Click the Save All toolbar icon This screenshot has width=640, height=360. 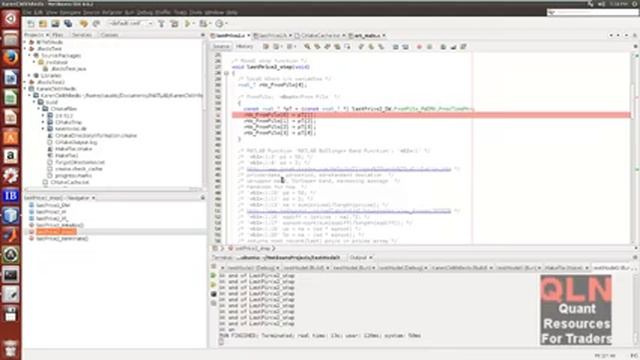click(68, 24)
